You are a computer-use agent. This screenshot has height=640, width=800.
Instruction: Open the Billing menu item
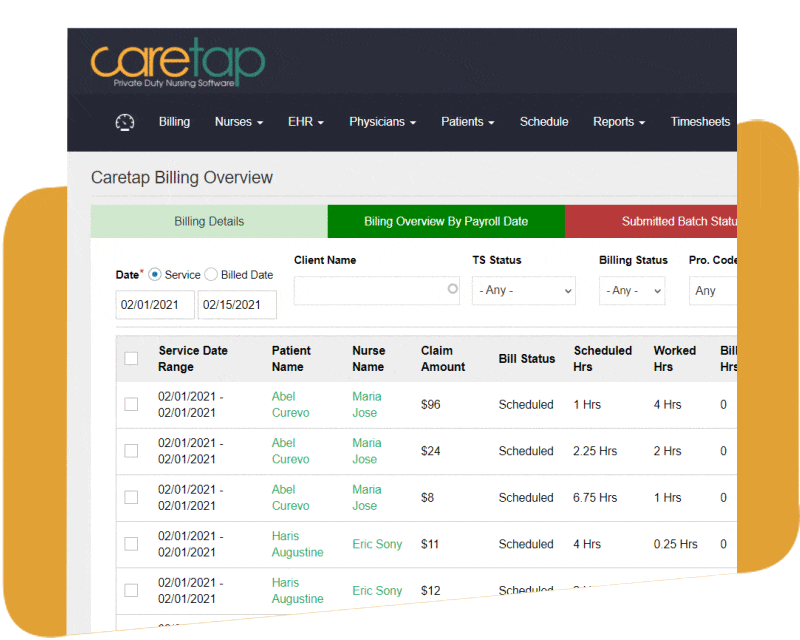click(x=174, y=122)
